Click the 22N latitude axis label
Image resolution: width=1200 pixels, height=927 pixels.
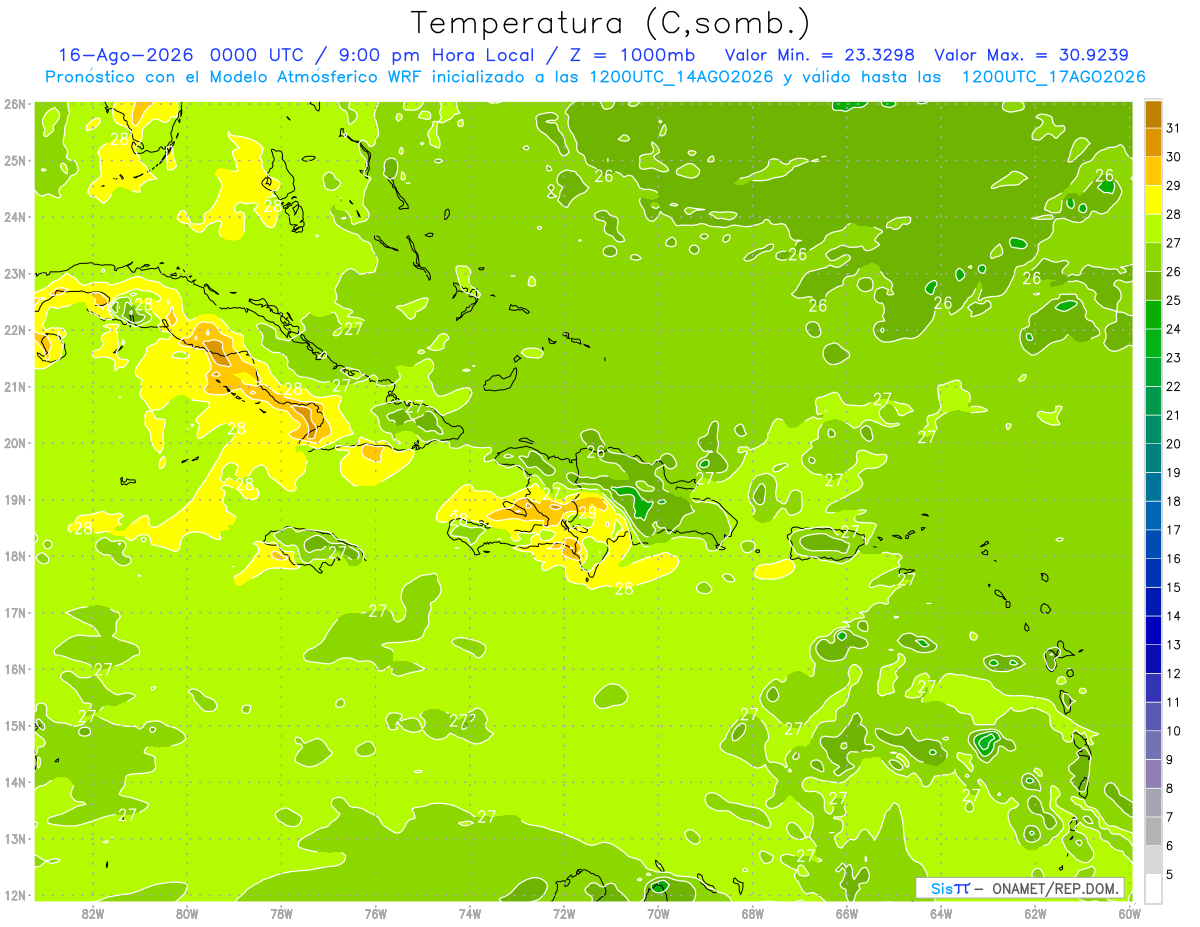click(16, 330)
